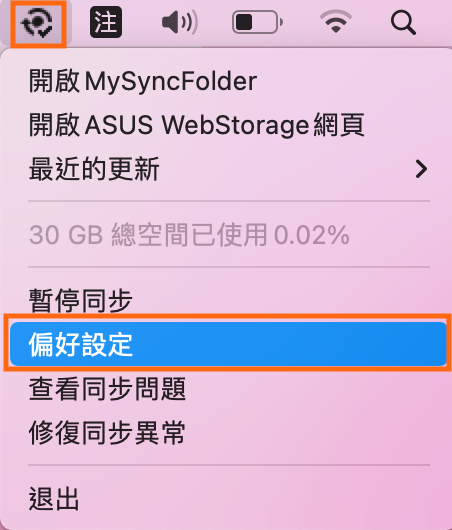Click the 0.02% usage figure in storage line
452x530 pixels.
click(x=312, y=235)
